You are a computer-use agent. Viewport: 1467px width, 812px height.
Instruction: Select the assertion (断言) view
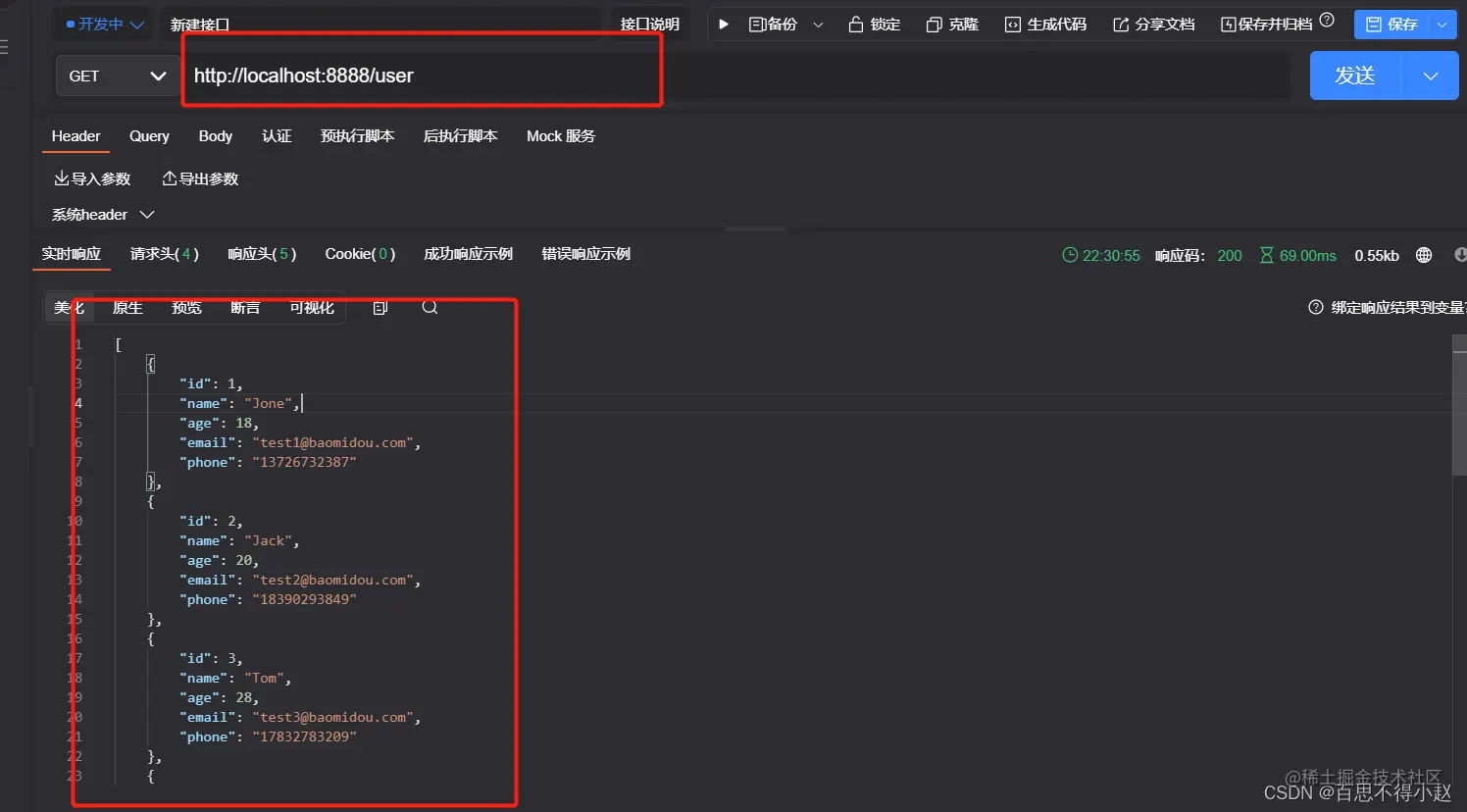point(245,308)
